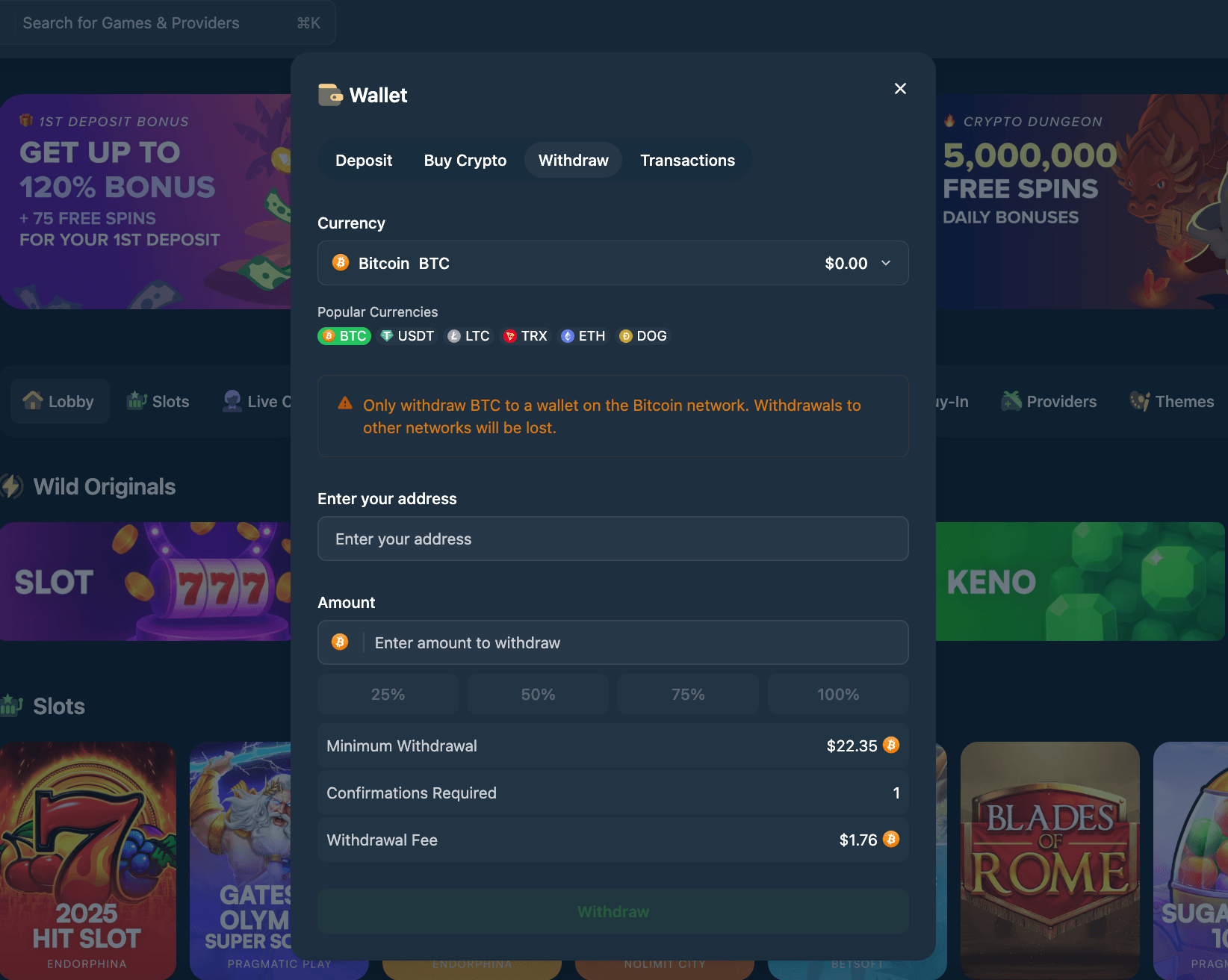Pick TRX in popular currencies
This screenshot has height=980, width=1228.
pos(525,336)
